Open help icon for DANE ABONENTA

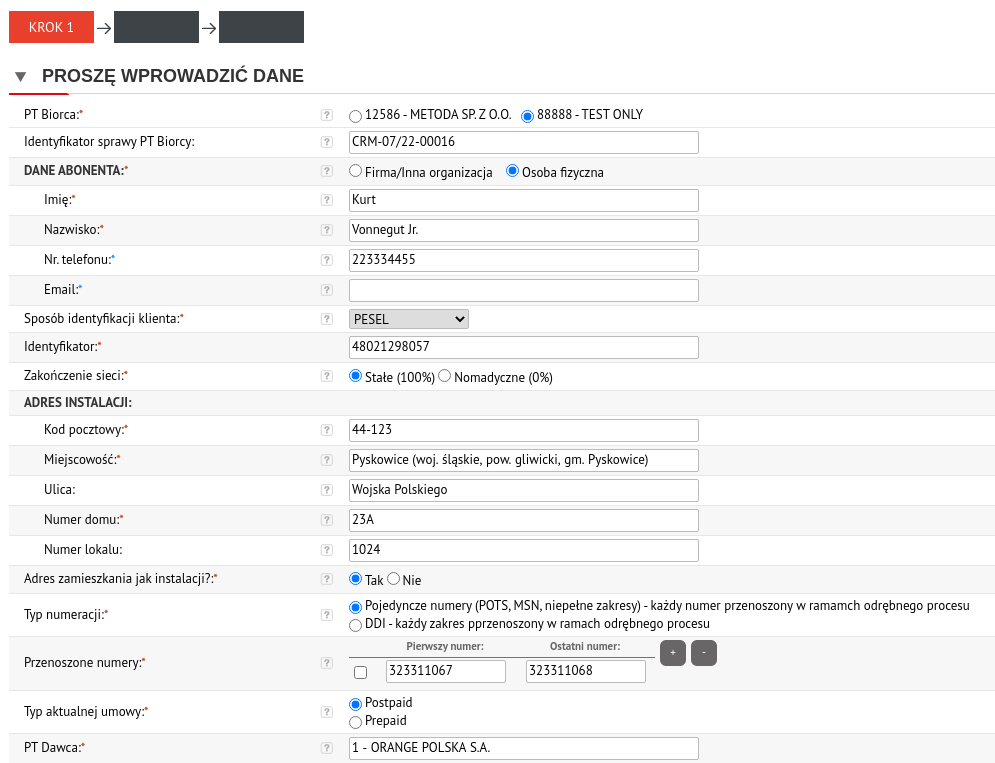(327, 171)
